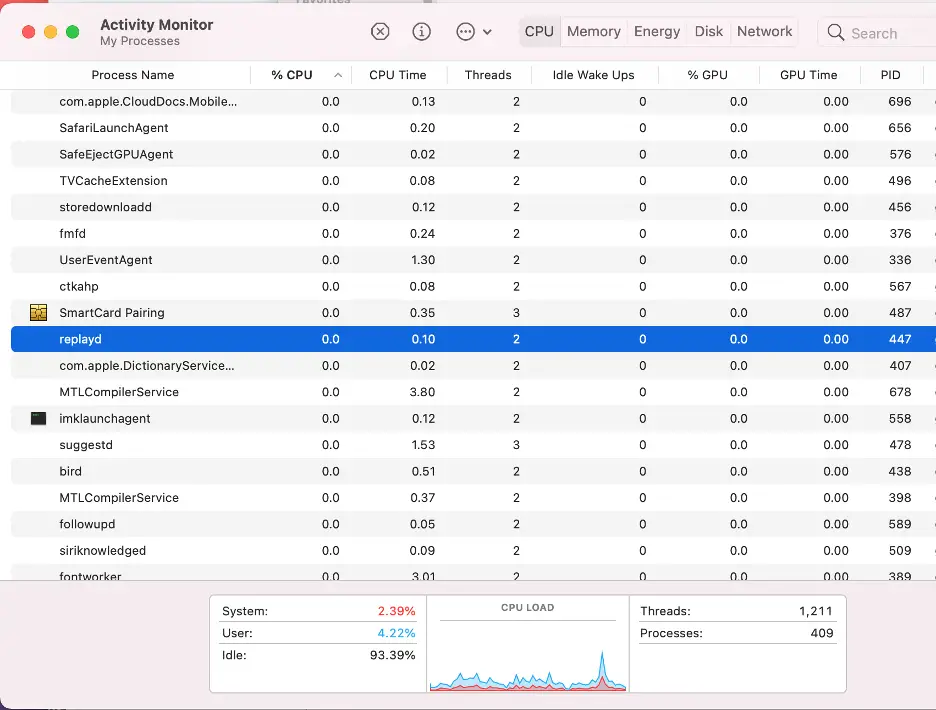Click the User 4.22% value
936x710 pixels.
pyautogui.click(x=396, y=633)
